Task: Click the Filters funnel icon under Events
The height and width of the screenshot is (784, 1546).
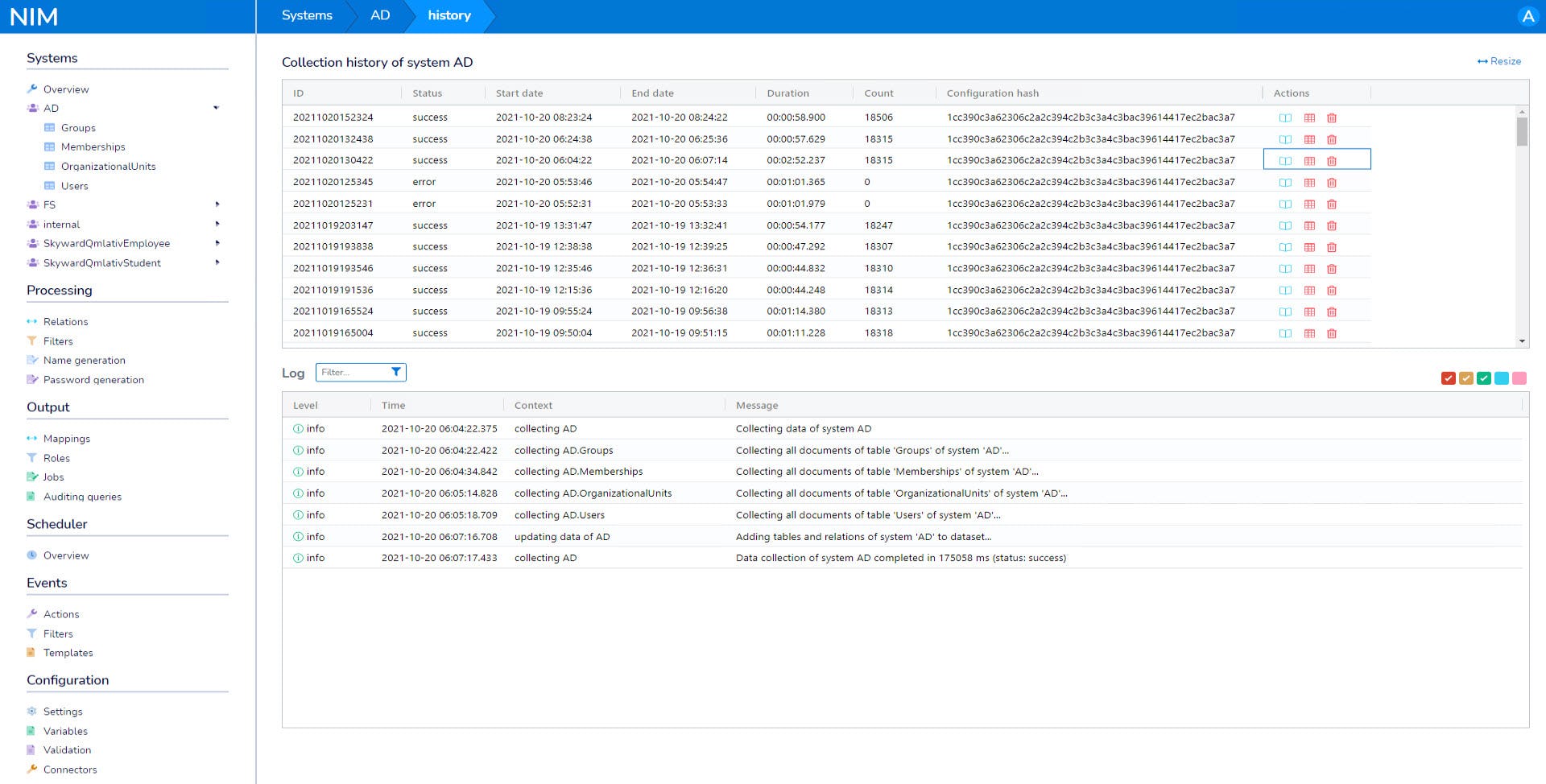Action: (x=32, y=633)
